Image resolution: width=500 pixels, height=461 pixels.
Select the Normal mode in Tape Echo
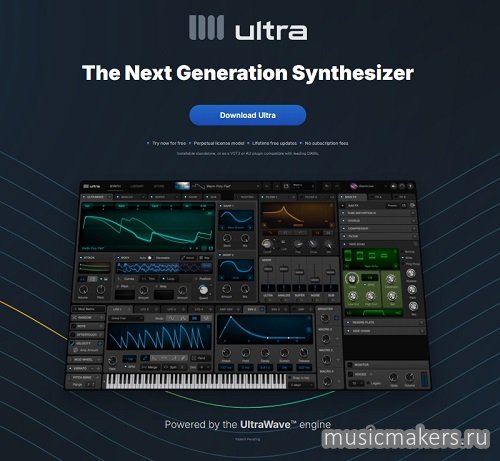click(x=407, y=252)
